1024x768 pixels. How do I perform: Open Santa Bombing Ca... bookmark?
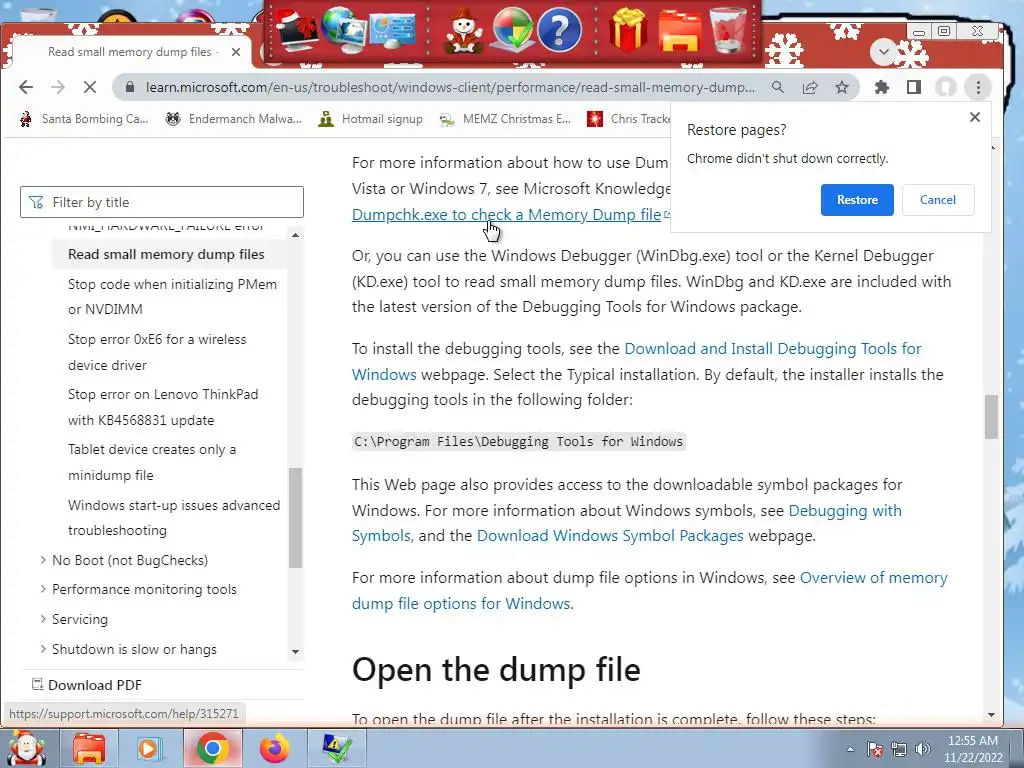84,119
